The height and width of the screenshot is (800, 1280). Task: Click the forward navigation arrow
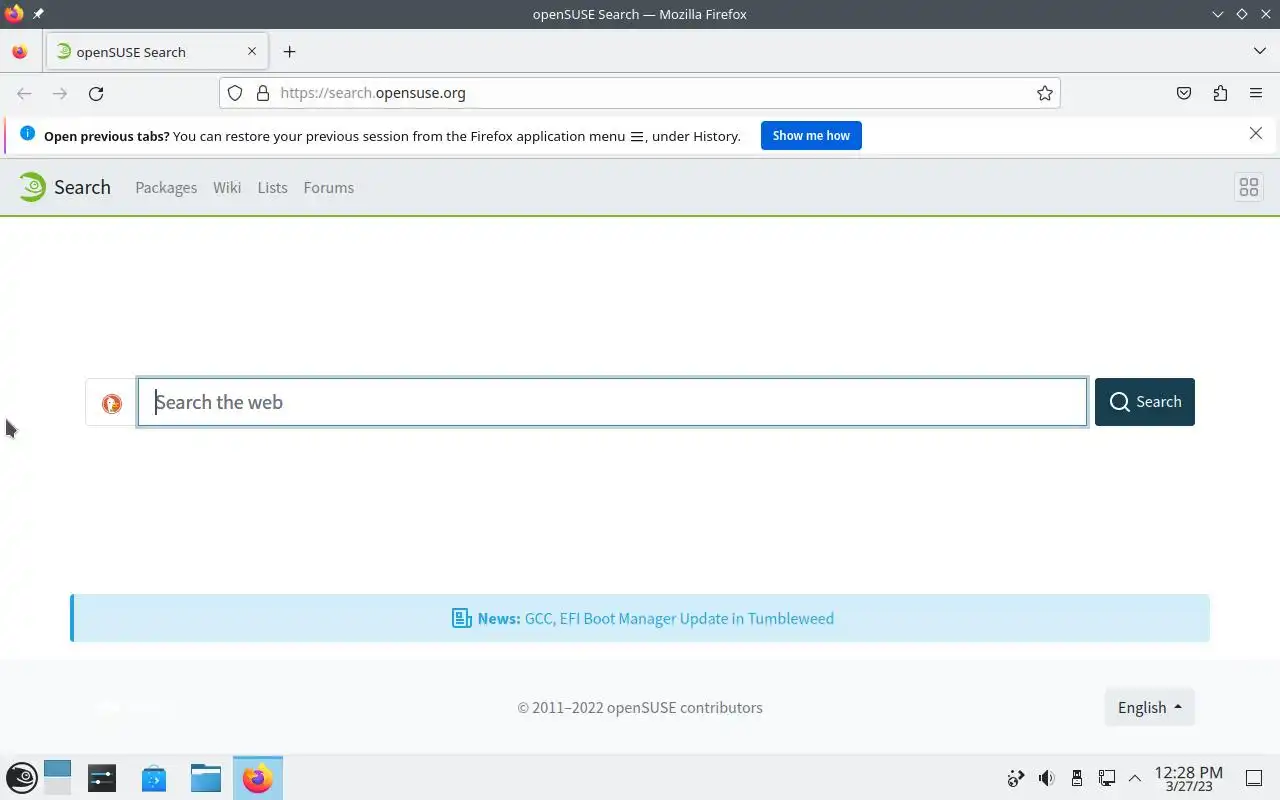[x=60, y=93]
